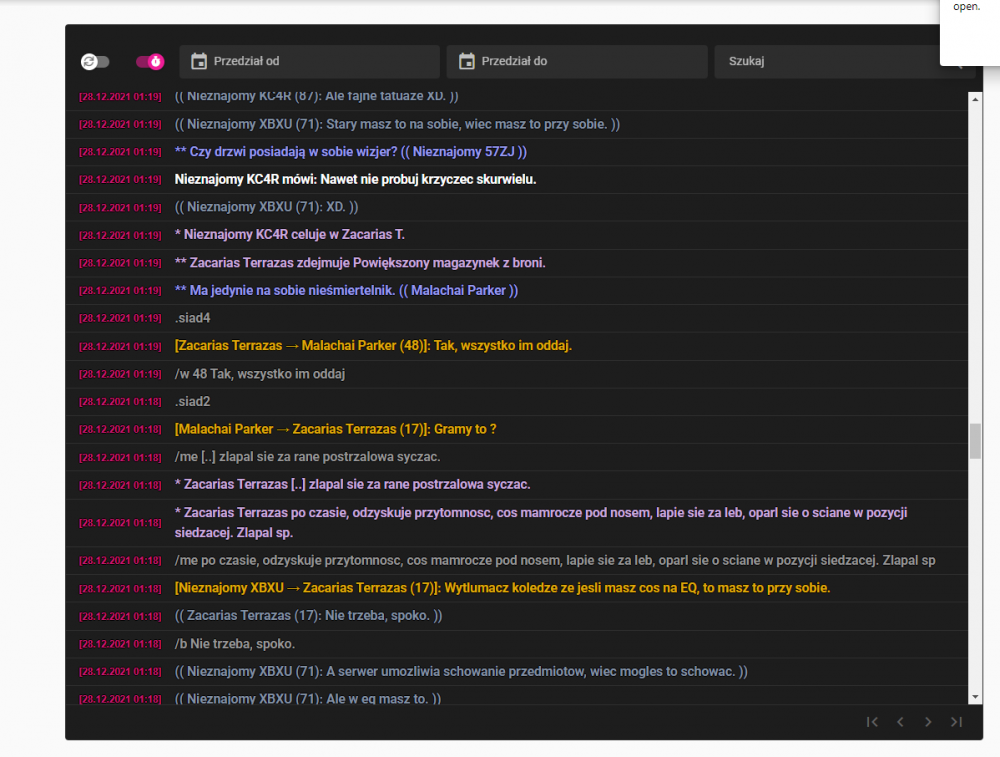The image size is (1000, 757).
Task: Click the '.siad4' log entry
Action: pyautogui.click(x=192, y=318)
